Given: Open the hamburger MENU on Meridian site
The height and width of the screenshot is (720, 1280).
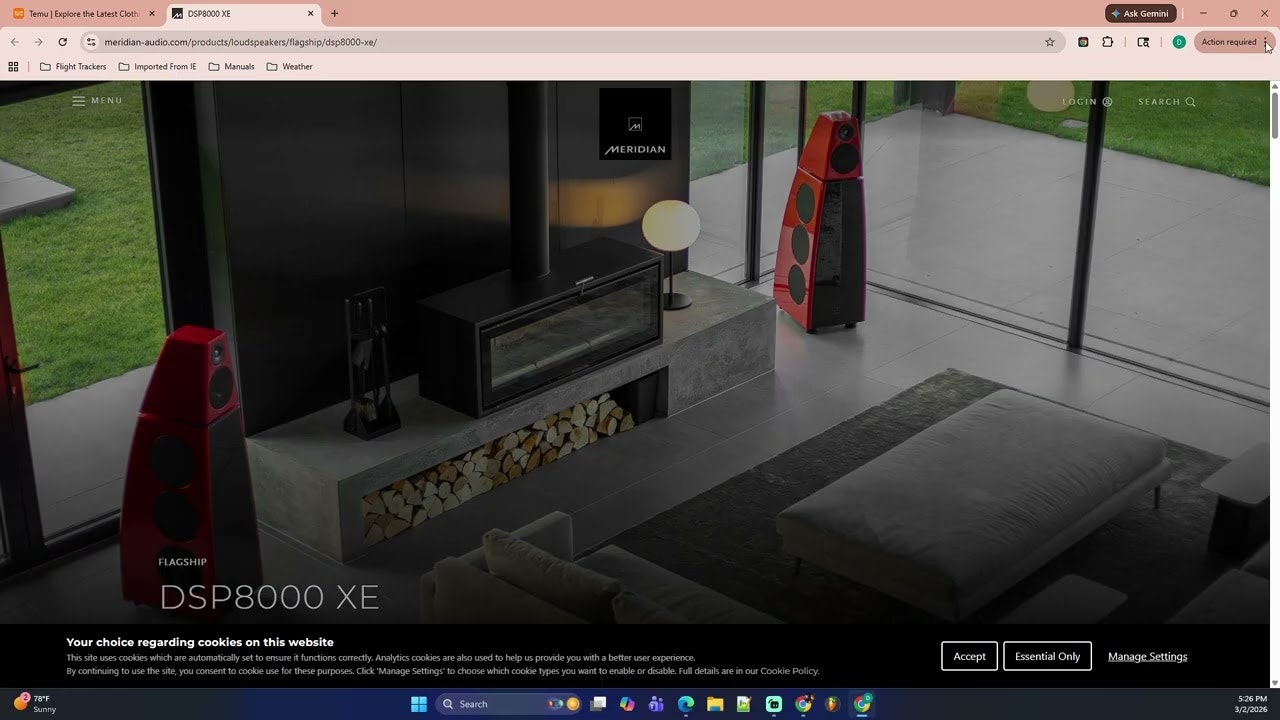Looking at the screenshot, I should coord(97,101).
